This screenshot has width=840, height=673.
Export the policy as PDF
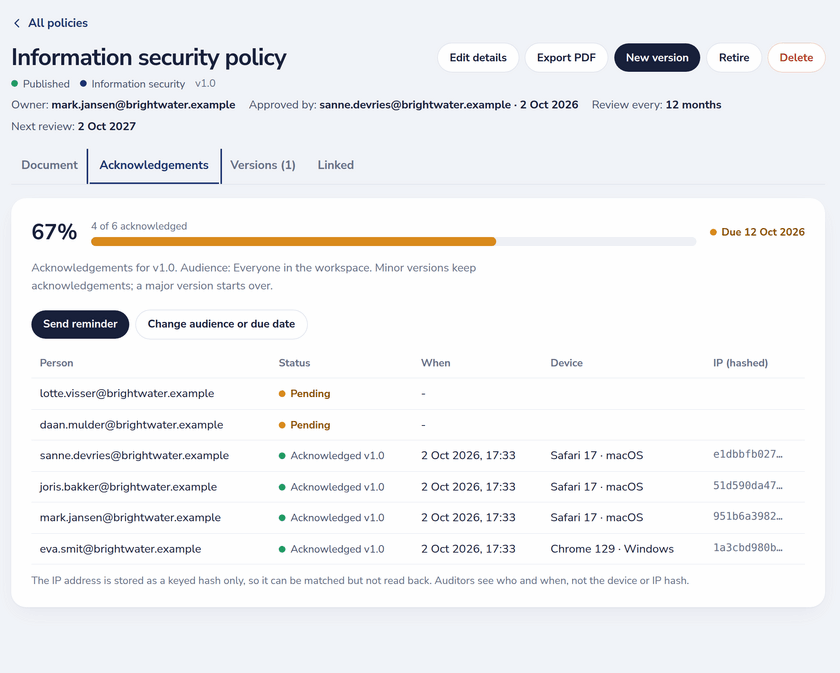[x=566, y=57]
